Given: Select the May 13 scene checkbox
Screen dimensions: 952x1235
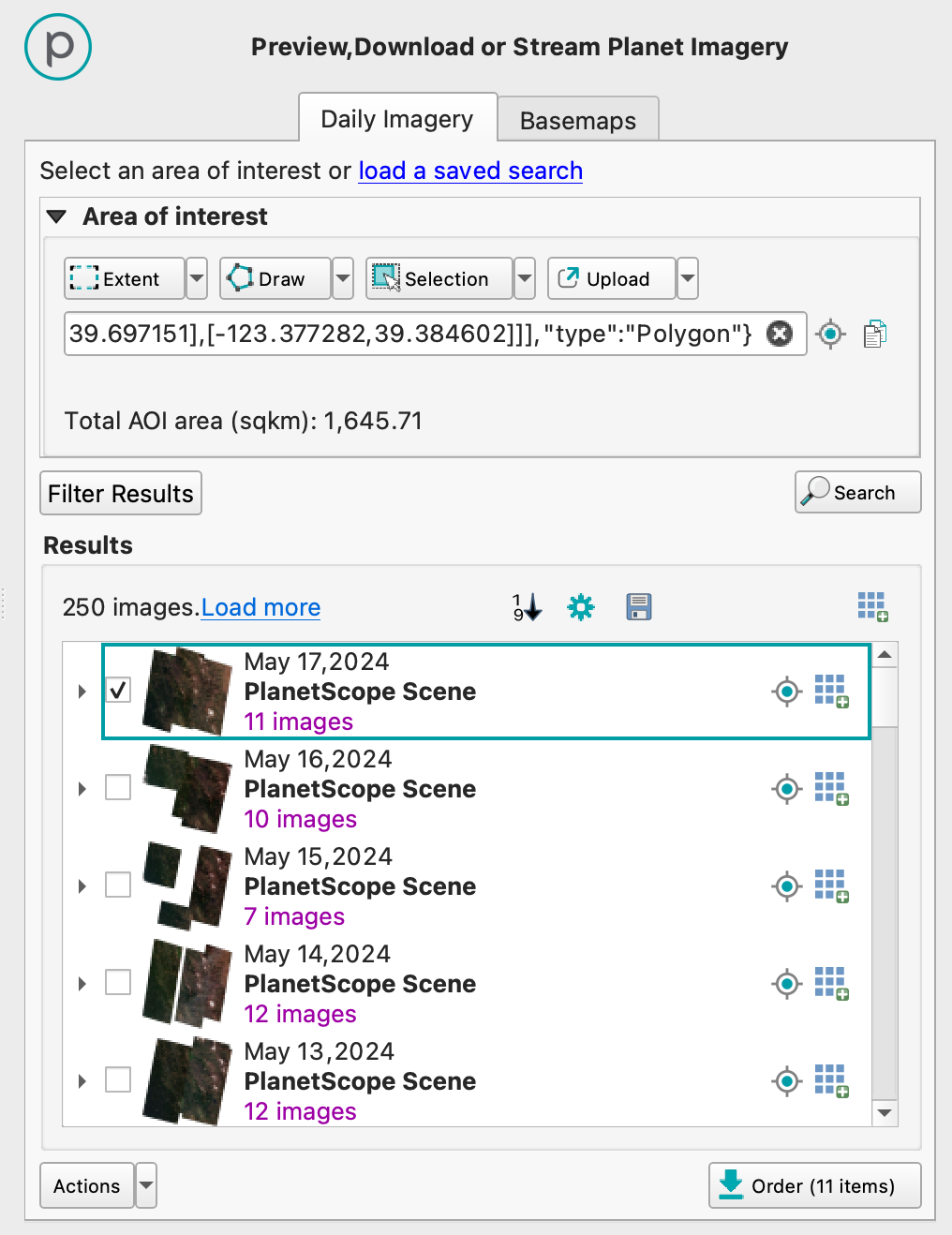Looking at the screenshot, I should point(118,1079).
